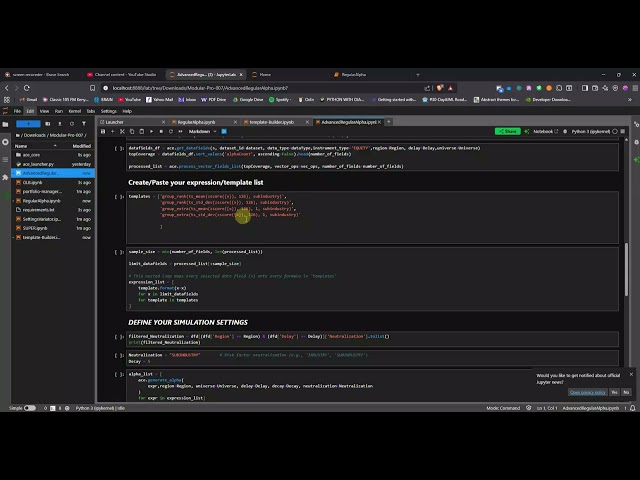
Task: Click inside the templates code cell
Action: click(372, 217)
